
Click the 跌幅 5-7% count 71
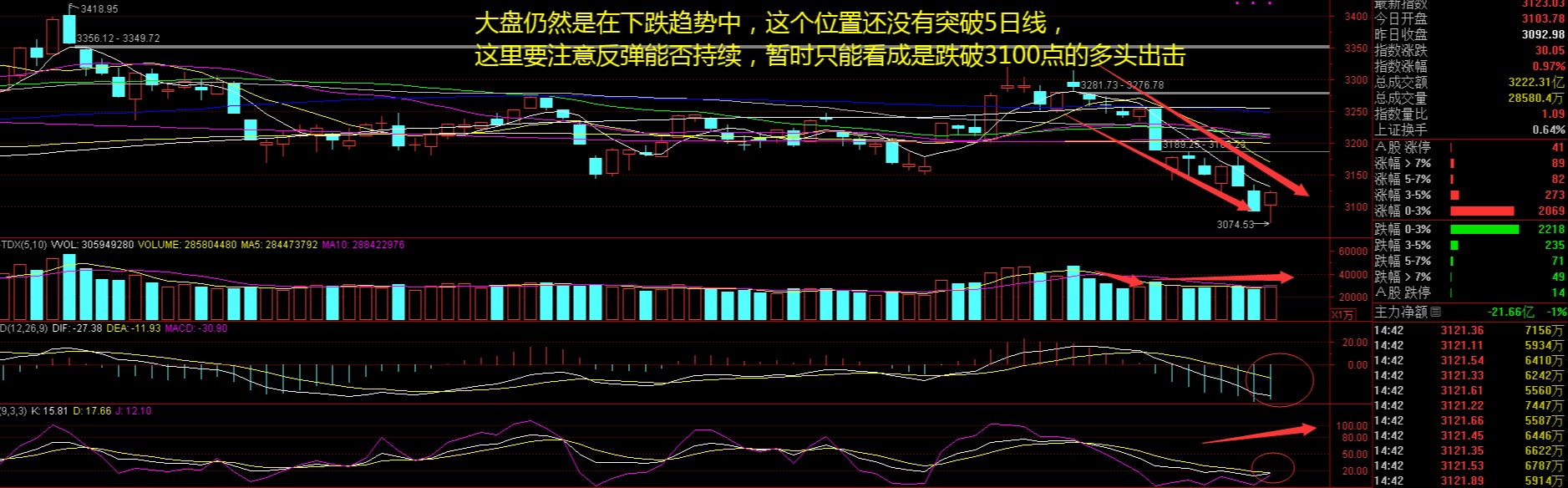pos(1558,261)
